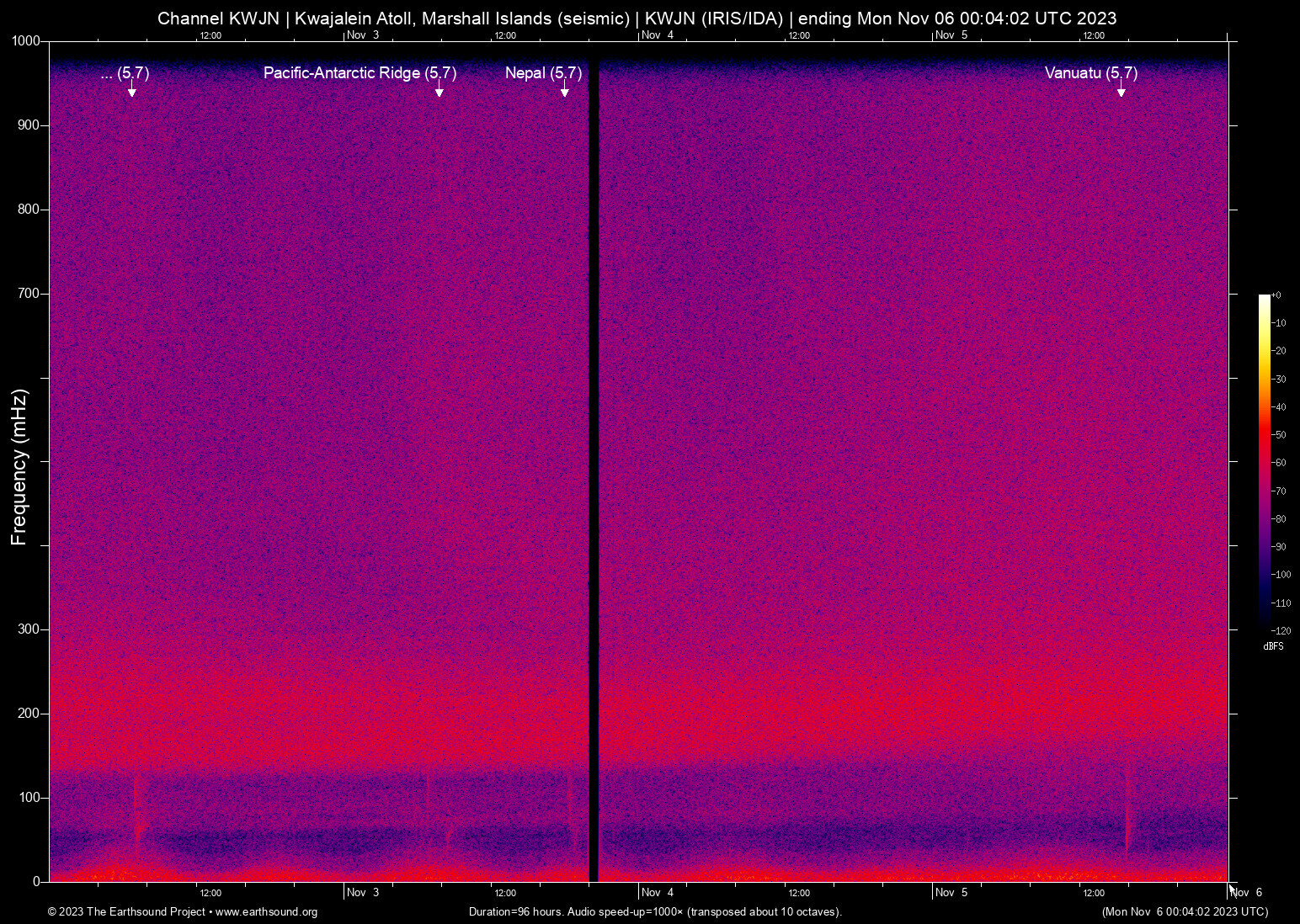Screen dimensions: 1300x924
Task: Click the "(Mon Nov 6 00:04:02 2023 UTC)" footer timestamp
Action: tap(1185, 912)
